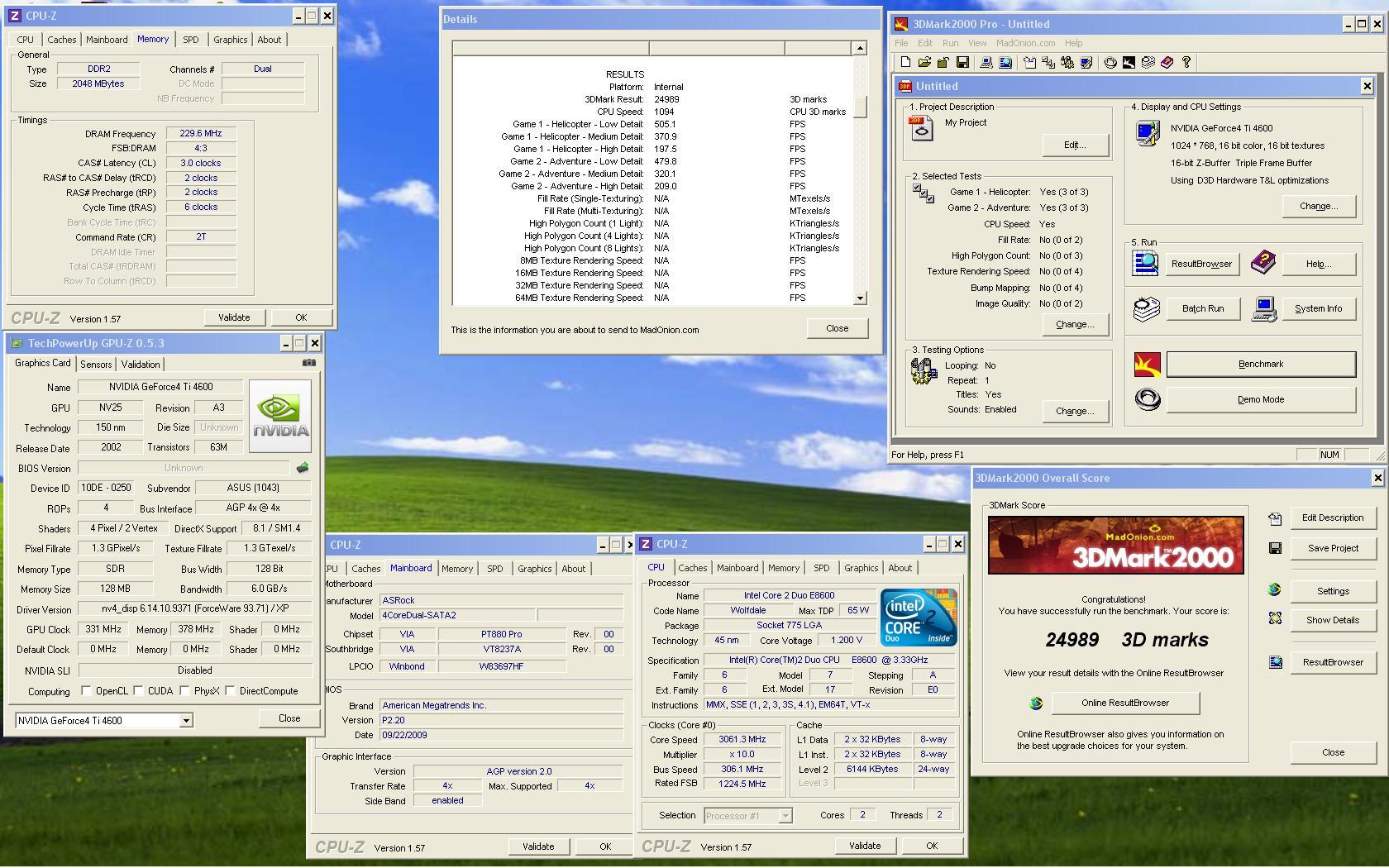Enable the PhysX checkbox in GPU-Z
The image size is (1389, 868).
point(184,690)
